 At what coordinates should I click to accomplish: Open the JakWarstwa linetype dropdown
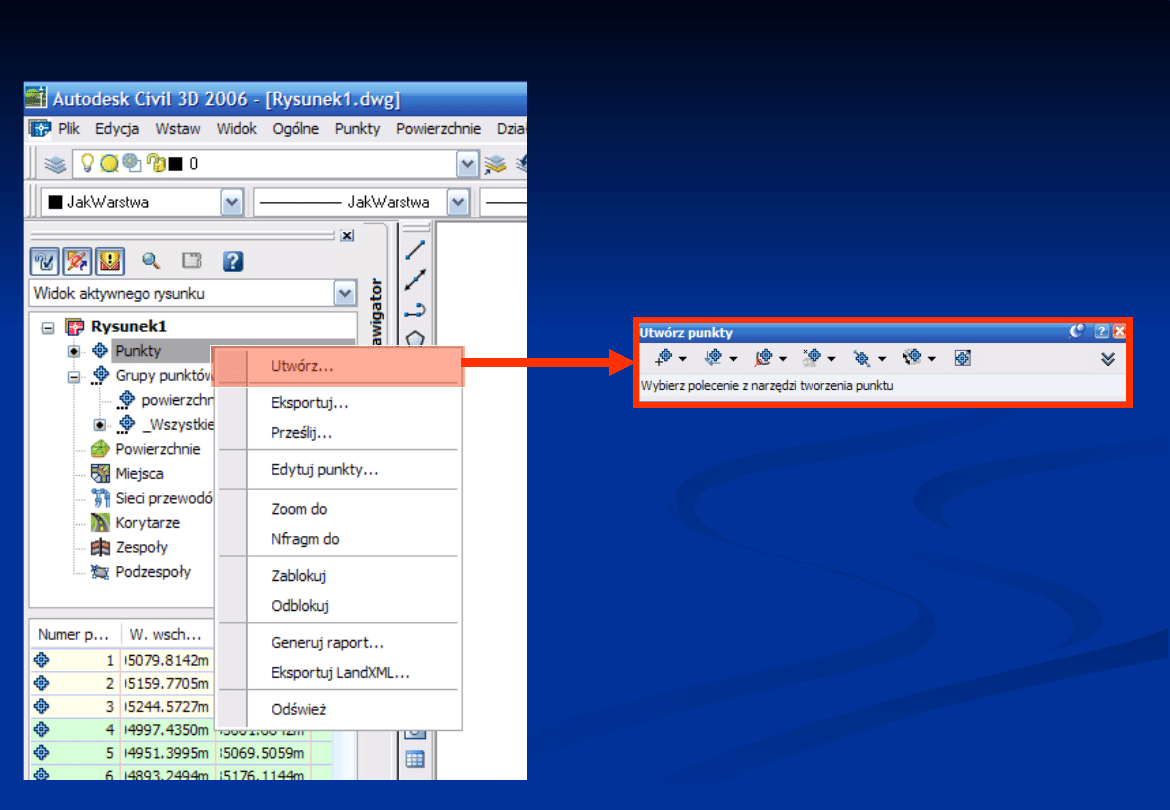coord(457,202)
